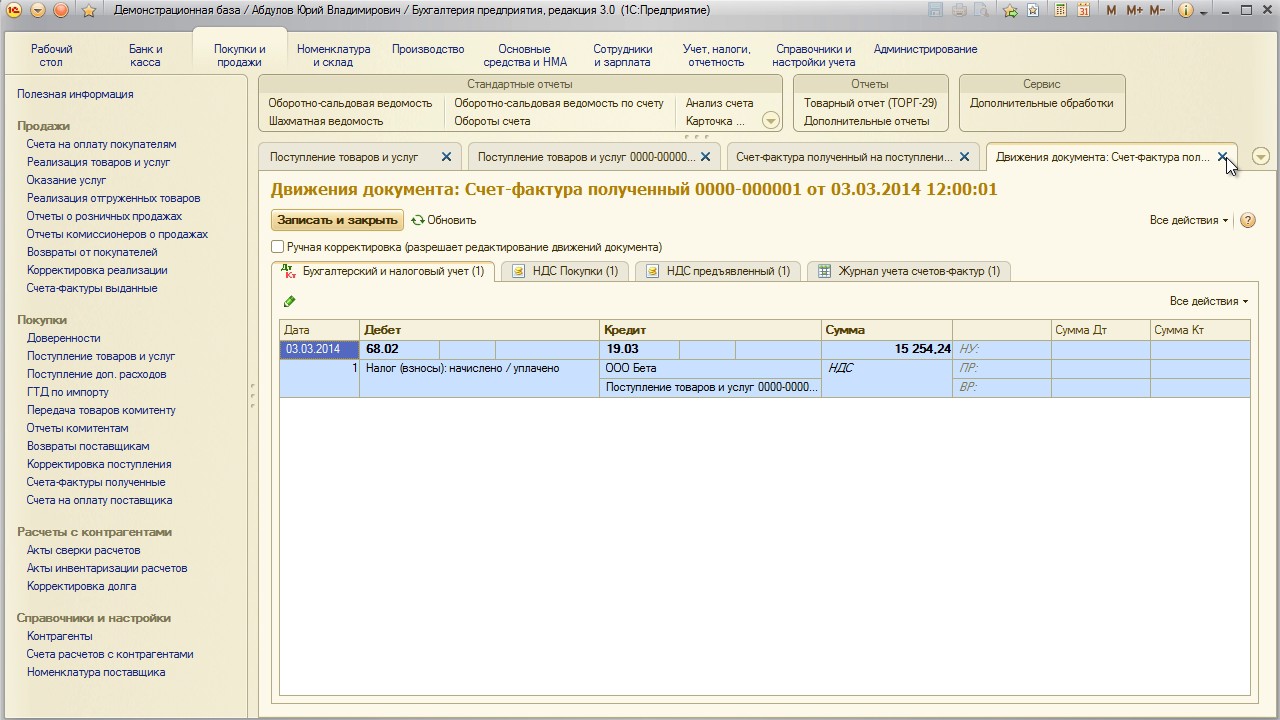Screen dimensions: 1280x720
Task: Open 'Товарный отчет (ТОРГ-29)' link
Action: [x=870, y=103]
